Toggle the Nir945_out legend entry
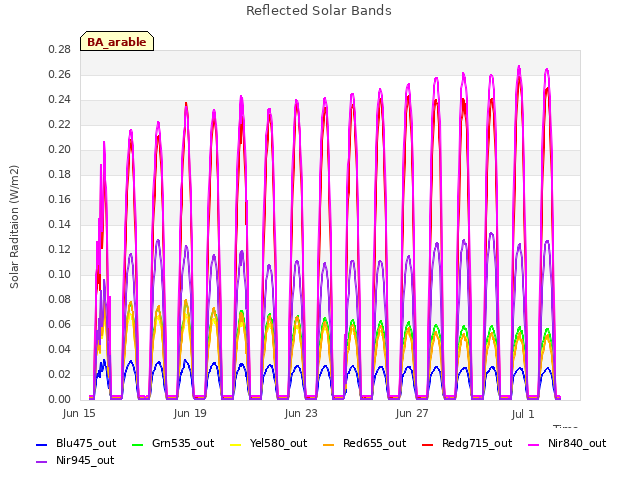The height and width of the screenshot is (480, 640). (75, 460)
